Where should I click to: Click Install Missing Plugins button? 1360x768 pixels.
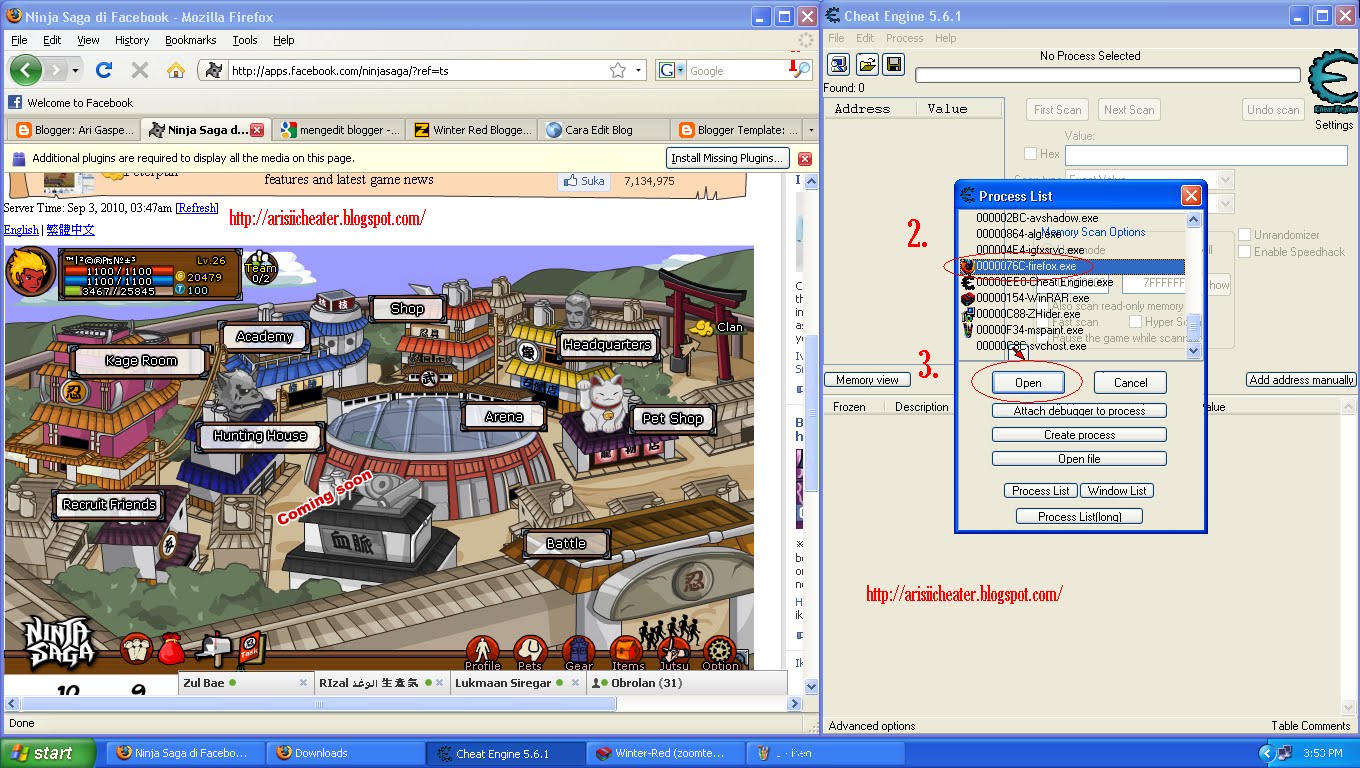[727, 158]
